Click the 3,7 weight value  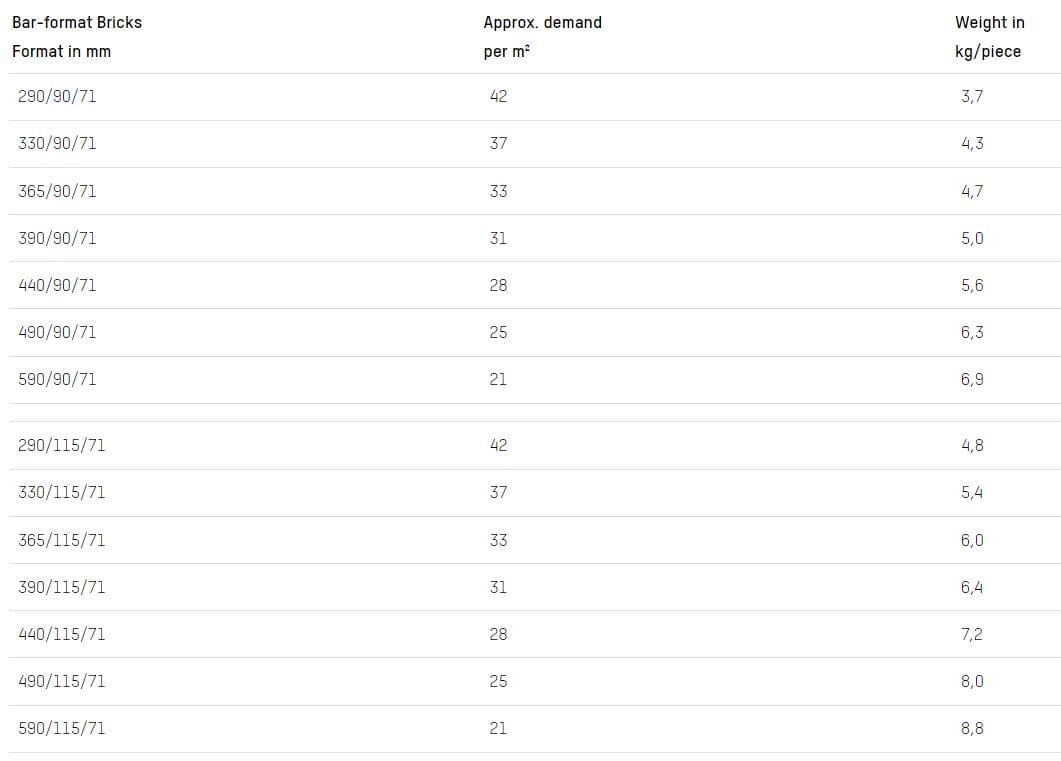click(x=972, y=96)
